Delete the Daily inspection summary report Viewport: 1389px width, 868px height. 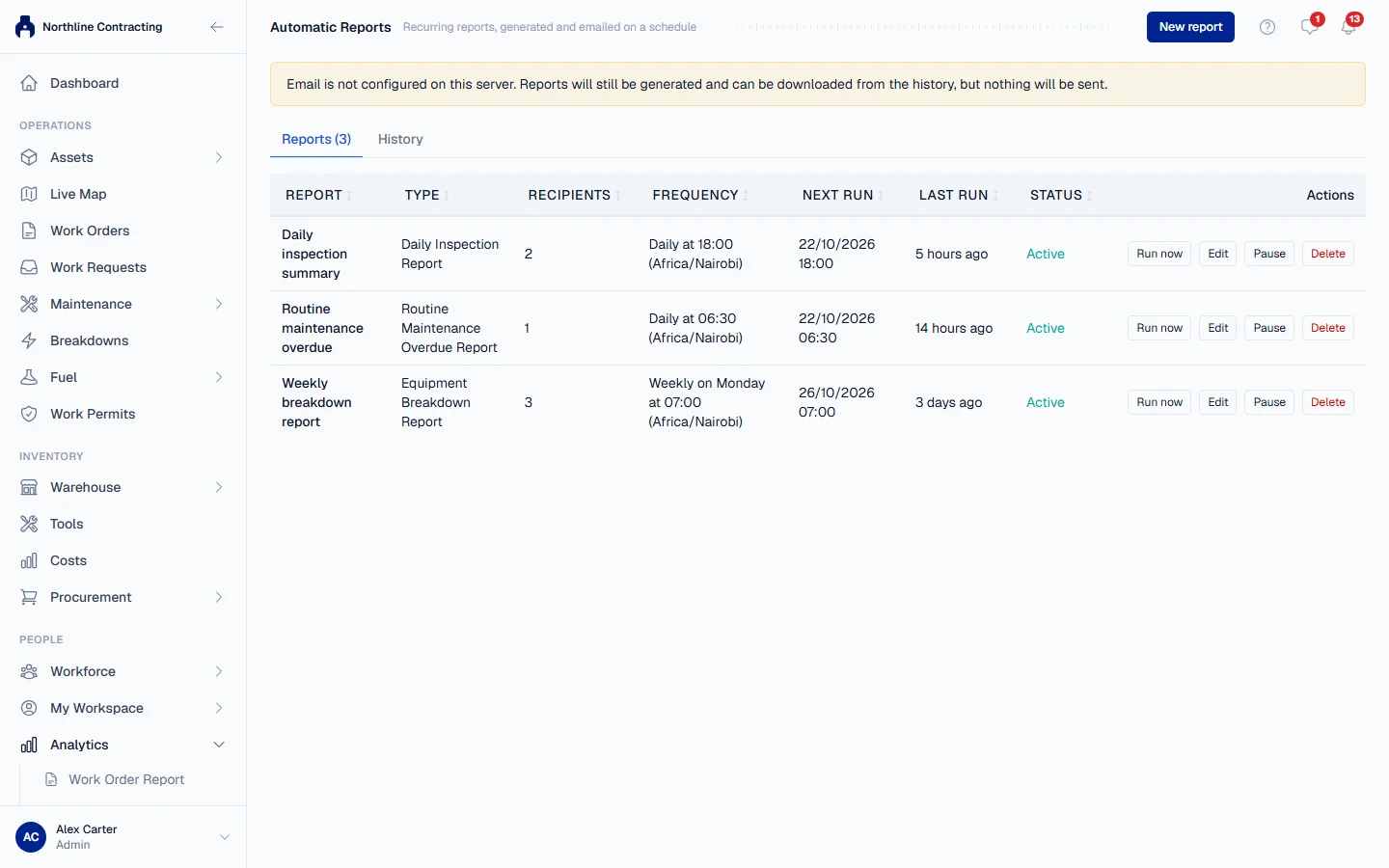click(x=1328, y=254)
